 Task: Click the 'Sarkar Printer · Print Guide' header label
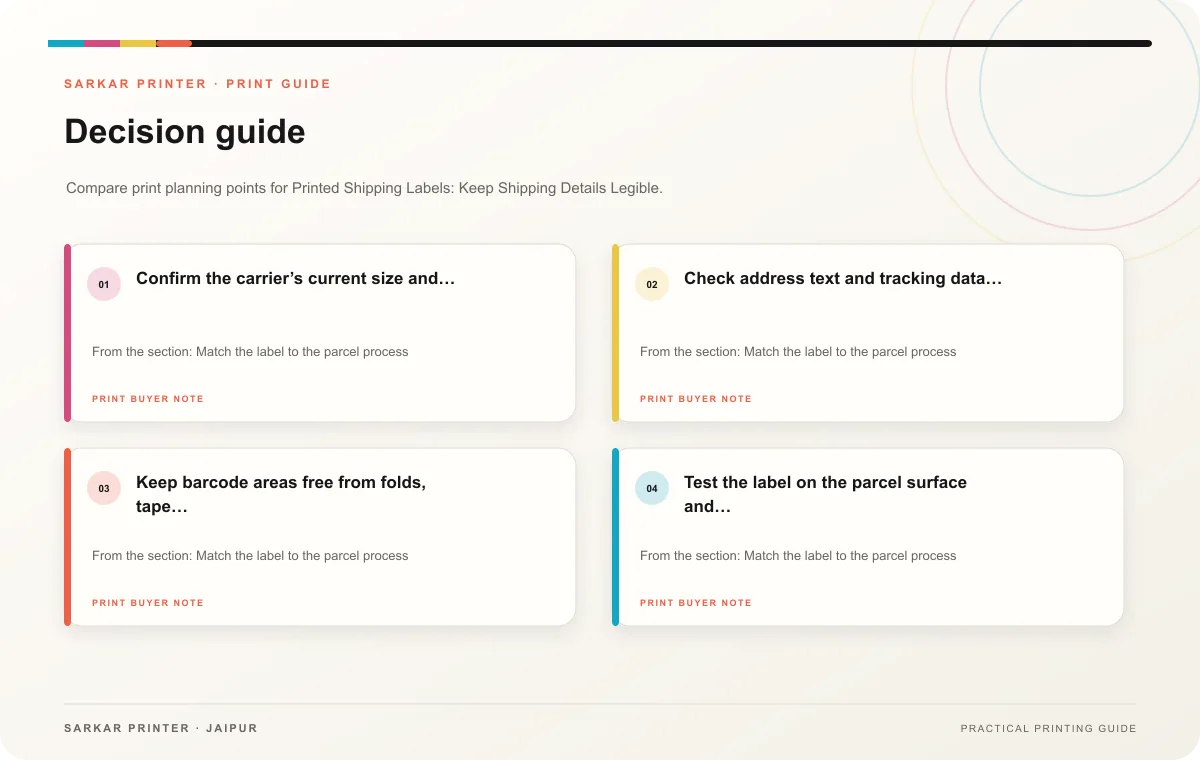(x=197, y=84)
